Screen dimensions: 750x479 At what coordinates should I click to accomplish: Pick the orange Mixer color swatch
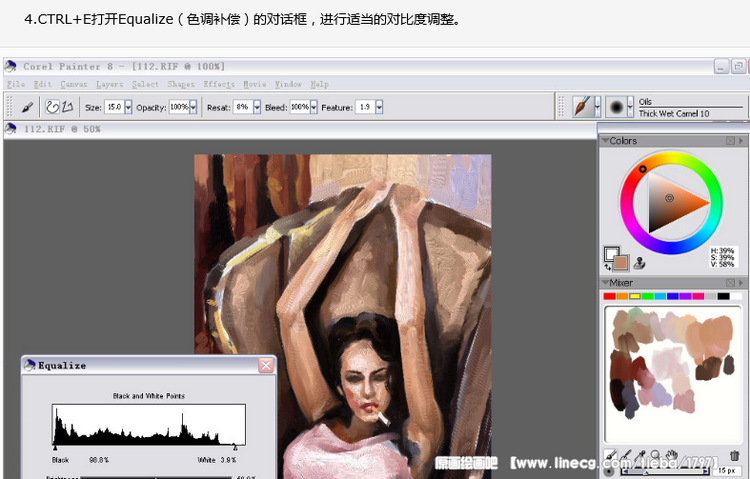(622, 297)
